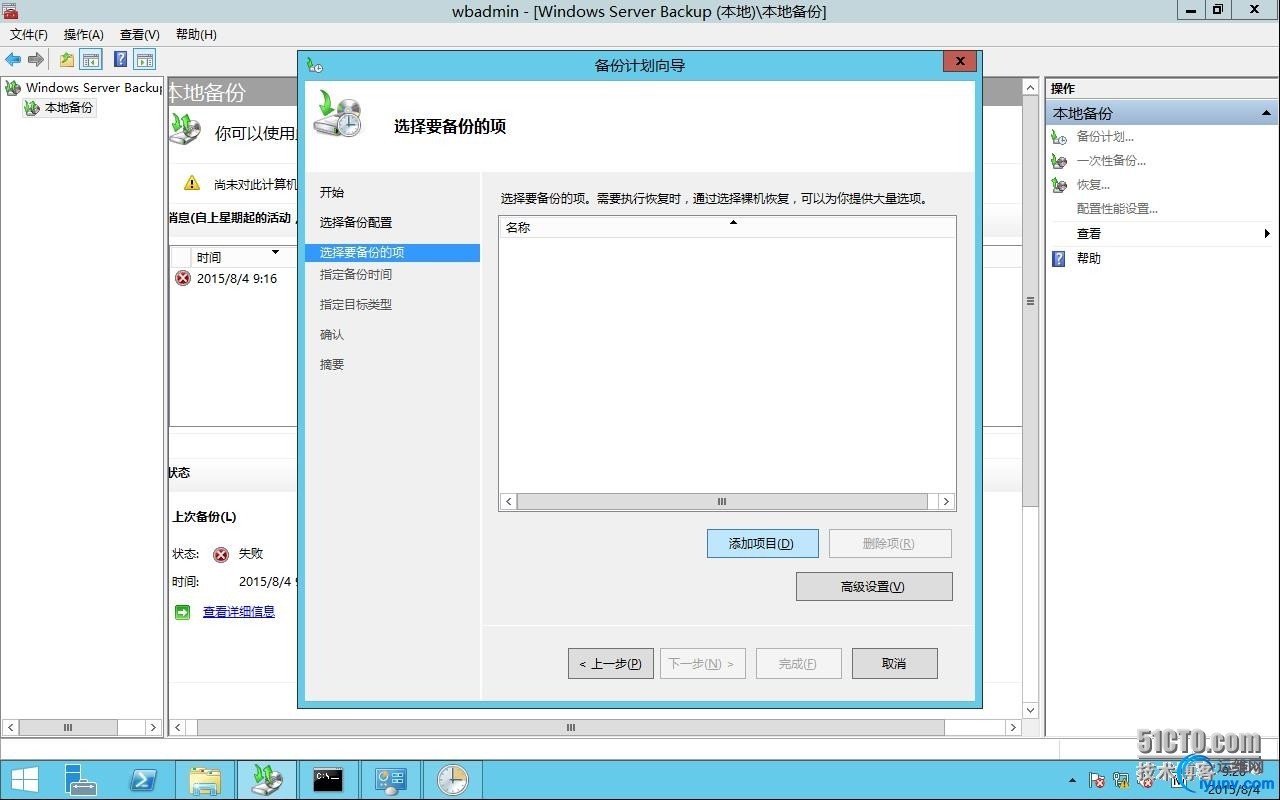This screenshot has height=800, width=1280.
Task: Open Server Manager from the taskbar
Action: point(80,780)
